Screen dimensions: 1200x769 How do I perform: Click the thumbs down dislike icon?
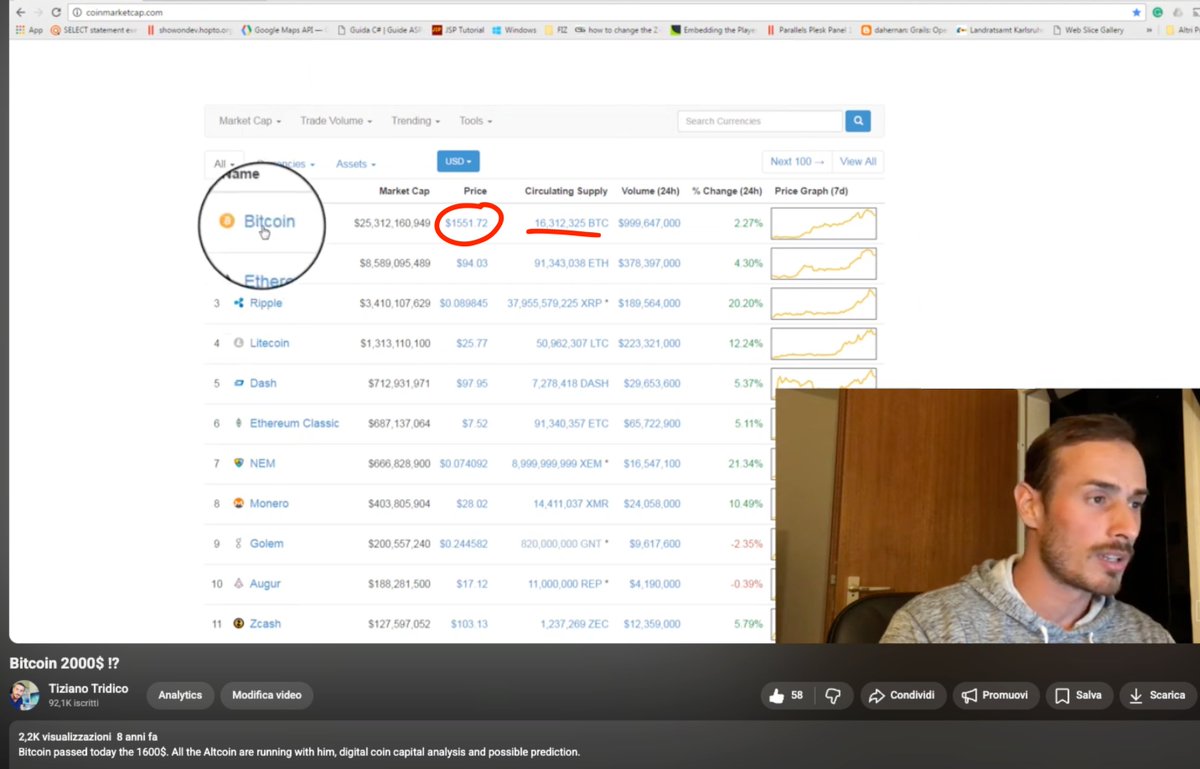[834, 695]
